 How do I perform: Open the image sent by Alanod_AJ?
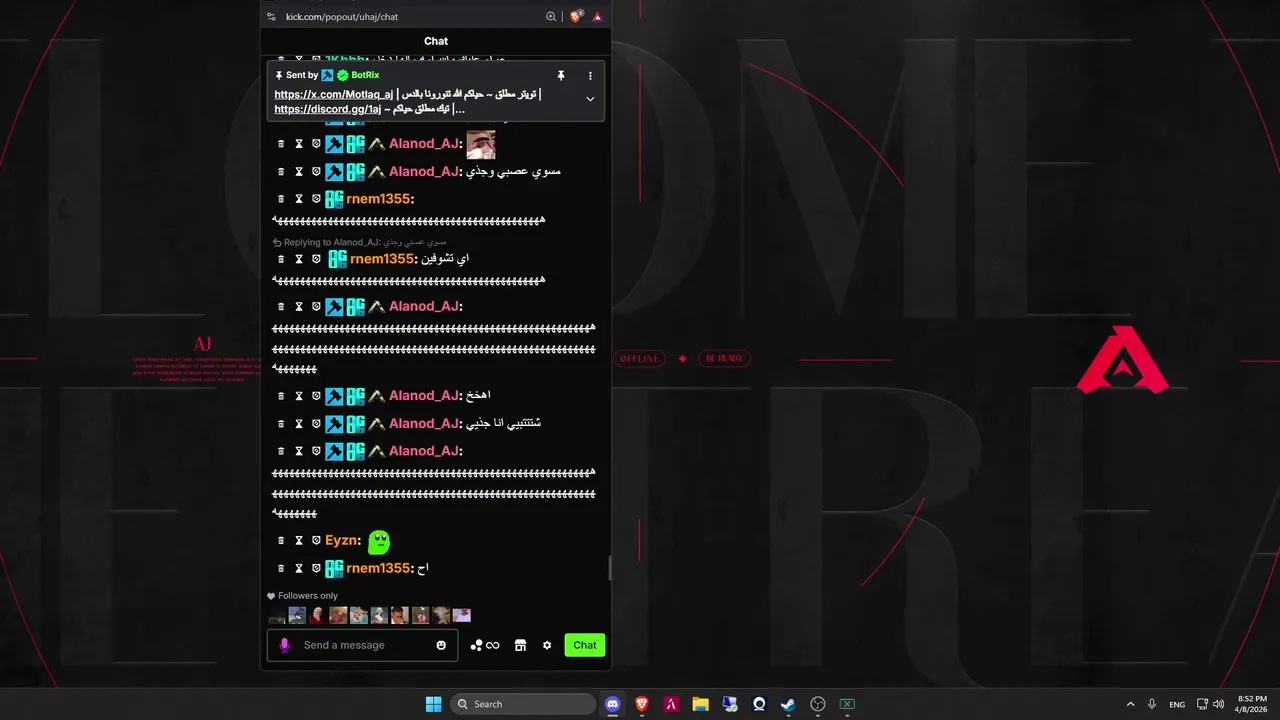[x=481, y=144]
